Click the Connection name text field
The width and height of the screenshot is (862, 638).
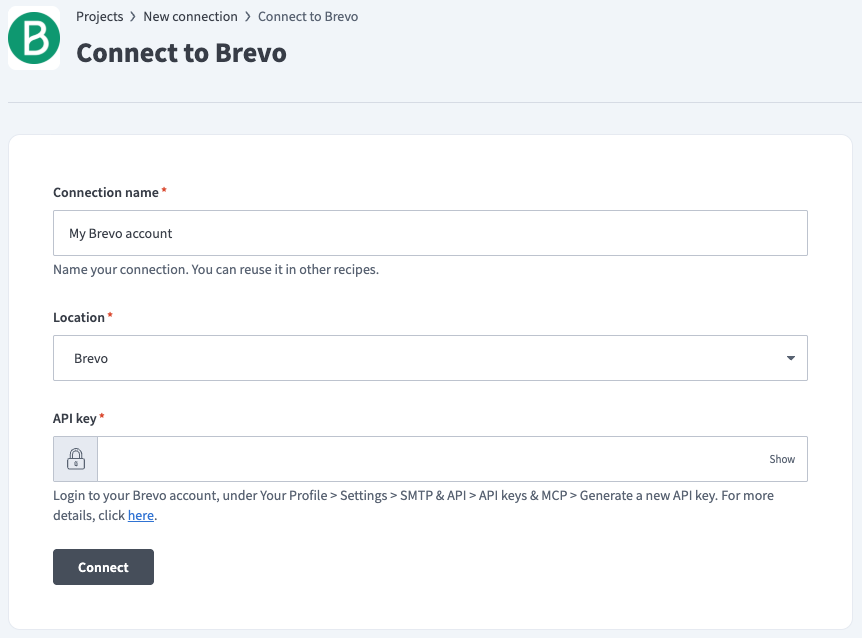(x=430, y=232)
